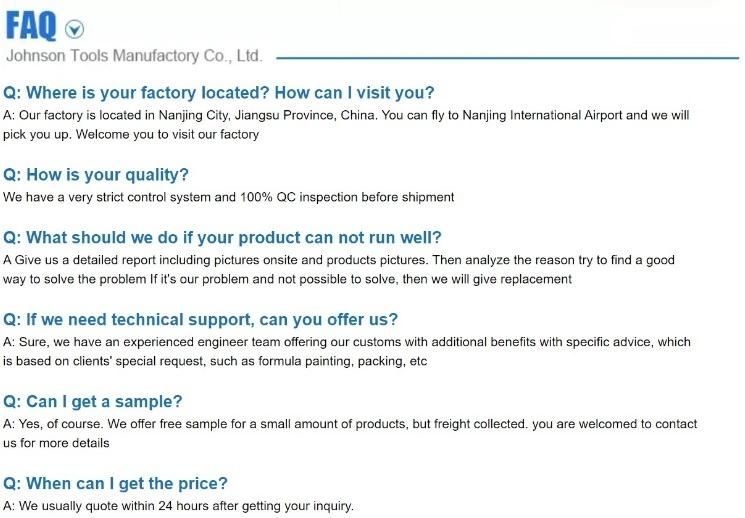
Task: Click the circled down-arrow icon beside FAQ
Action: pos(74,29)
